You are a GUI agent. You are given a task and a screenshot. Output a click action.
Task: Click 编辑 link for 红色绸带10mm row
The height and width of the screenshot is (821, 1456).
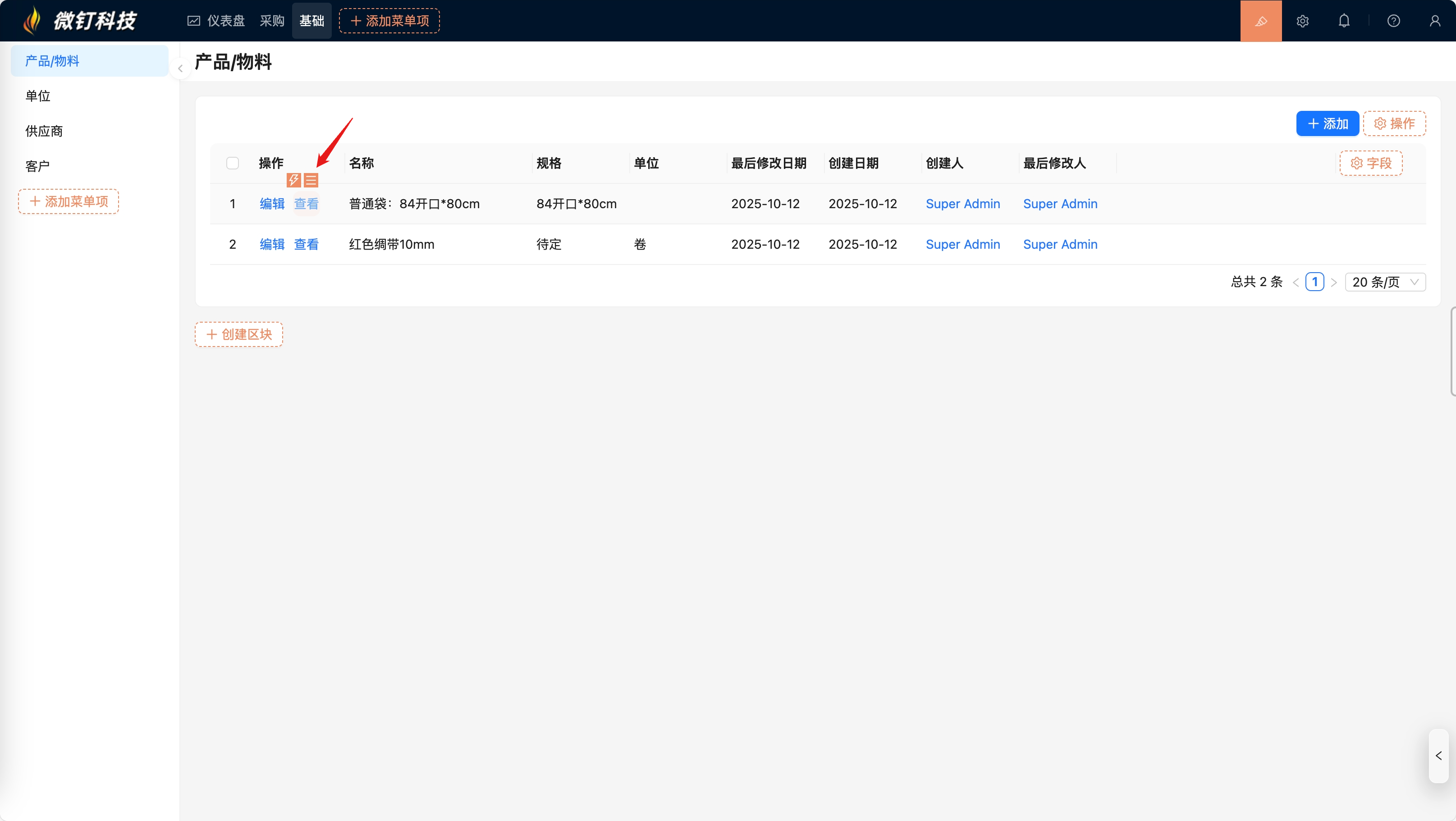272,244
